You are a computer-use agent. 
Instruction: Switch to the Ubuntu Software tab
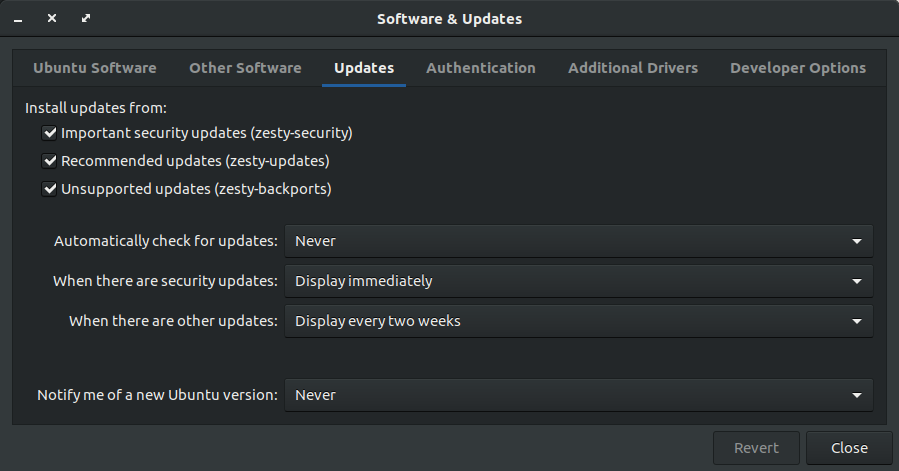95,68
